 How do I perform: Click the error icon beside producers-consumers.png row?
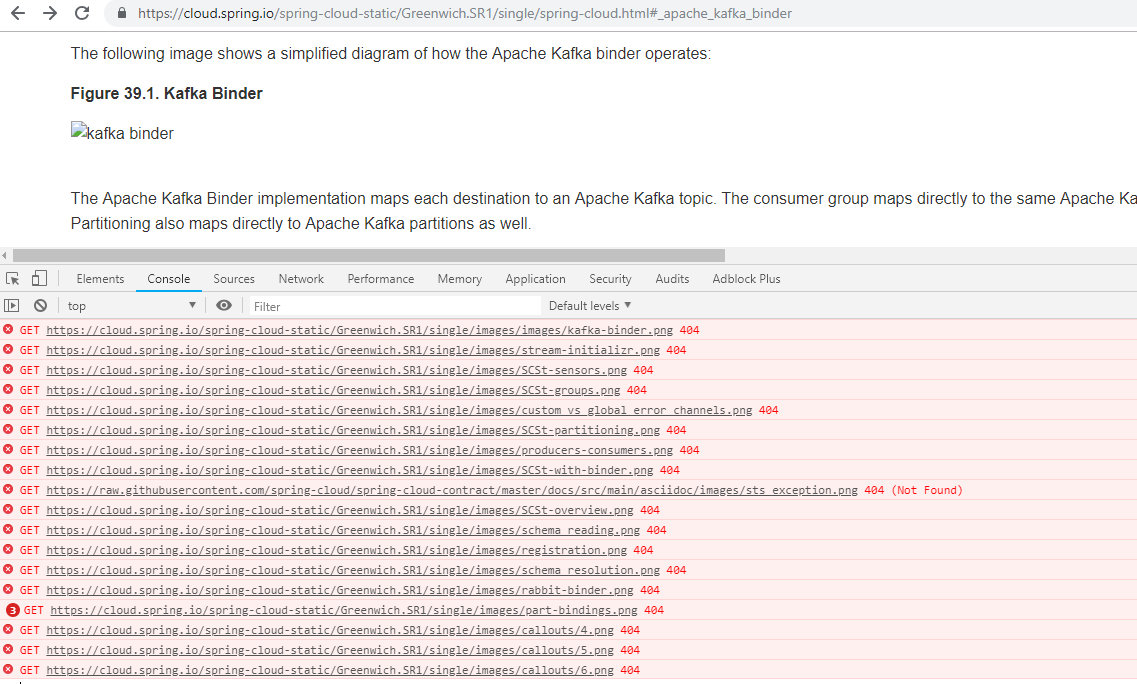(8, 450)
